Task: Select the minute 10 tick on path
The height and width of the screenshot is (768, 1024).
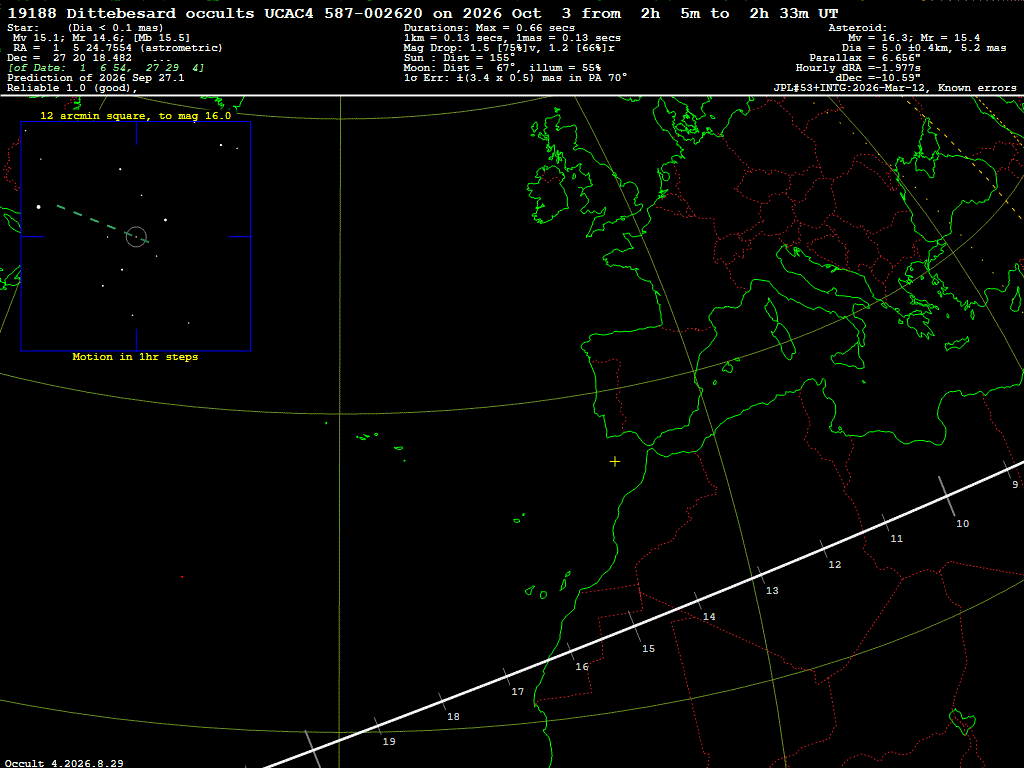Action: point(947,496)
